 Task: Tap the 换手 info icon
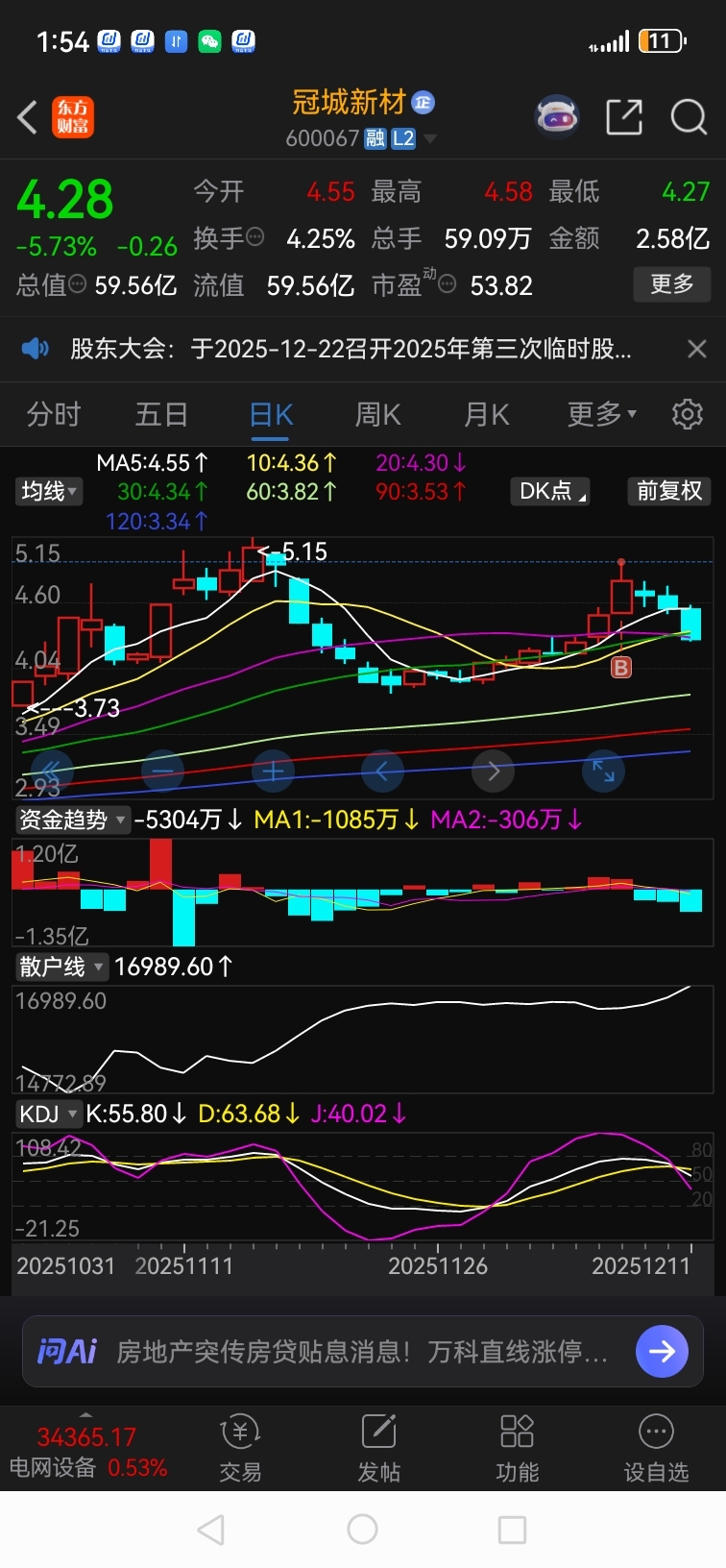pos(254,236)
